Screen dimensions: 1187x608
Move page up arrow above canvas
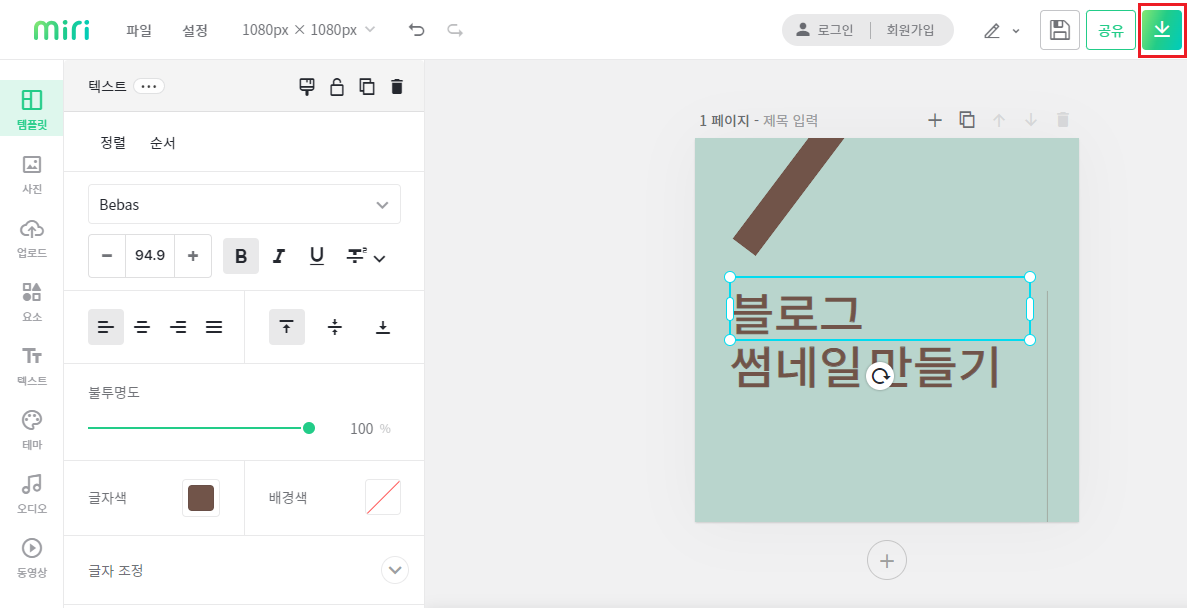point(999,120)
